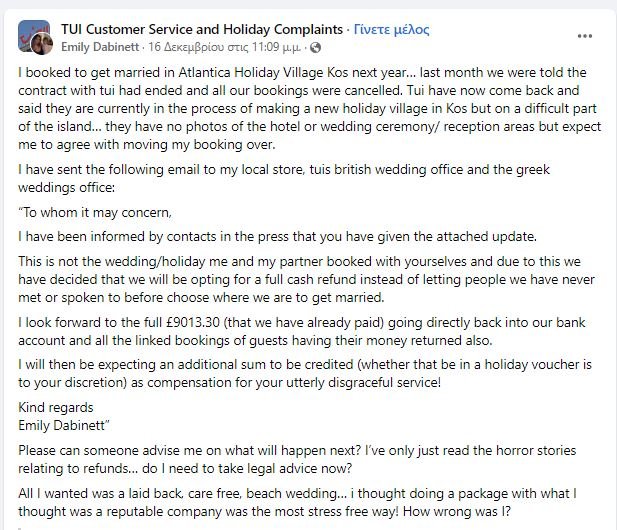This screenshot has height=530, width=617.
Task: Open the post options three-dot menu
Action: pyautogui.click(x=585, y=36)
